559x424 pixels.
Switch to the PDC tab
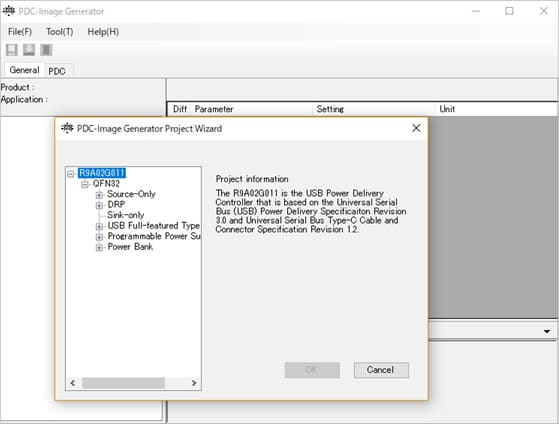57,71
